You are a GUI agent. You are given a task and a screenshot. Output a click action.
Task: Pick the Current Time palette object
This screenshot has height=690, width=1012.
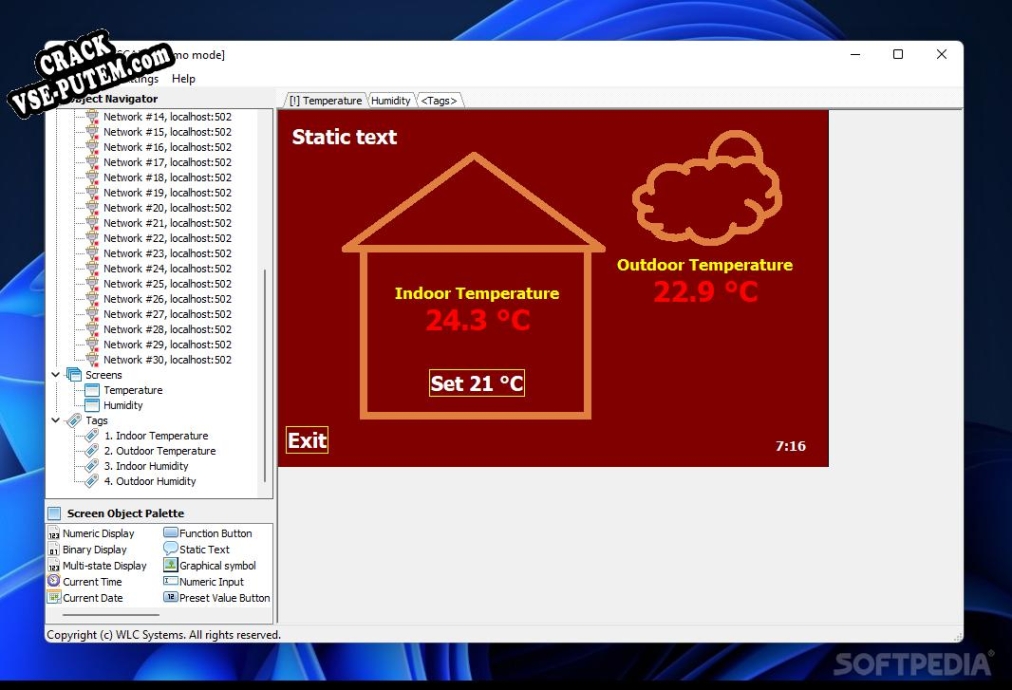(85, 582)
